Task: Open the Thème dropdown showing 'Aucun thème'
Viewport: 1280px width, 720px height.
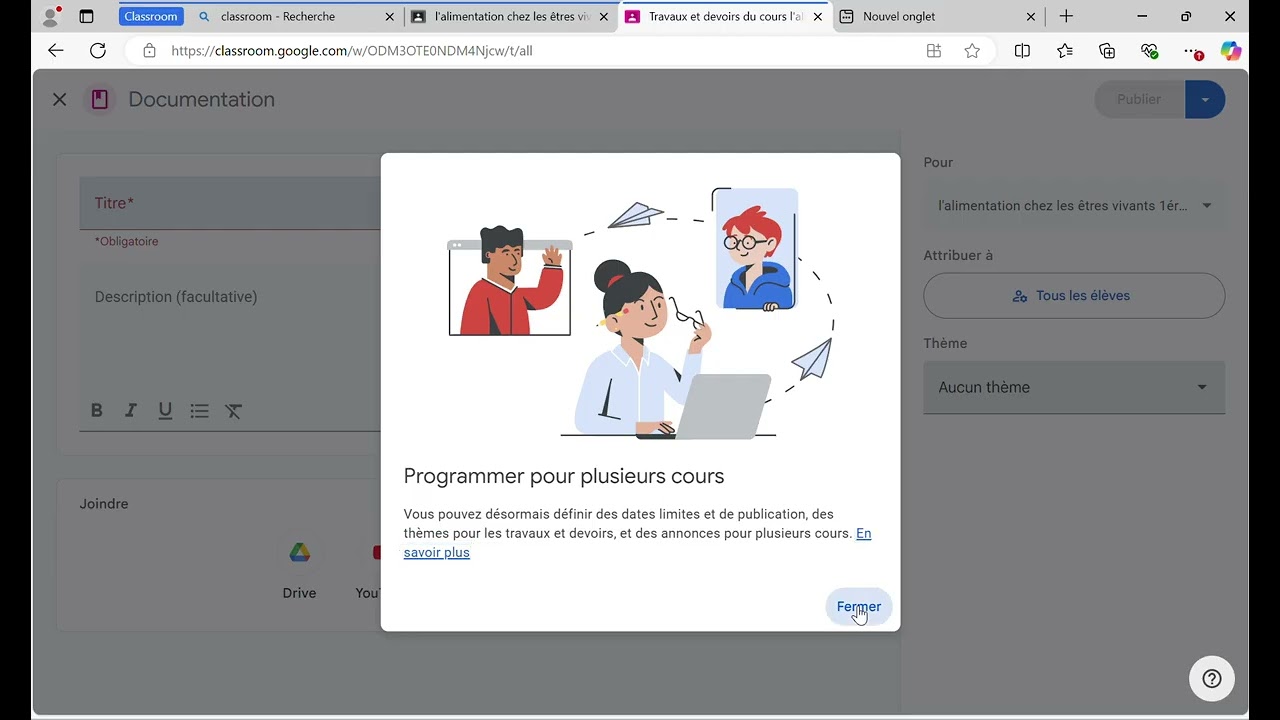Action: click(x=1074, y=387)
